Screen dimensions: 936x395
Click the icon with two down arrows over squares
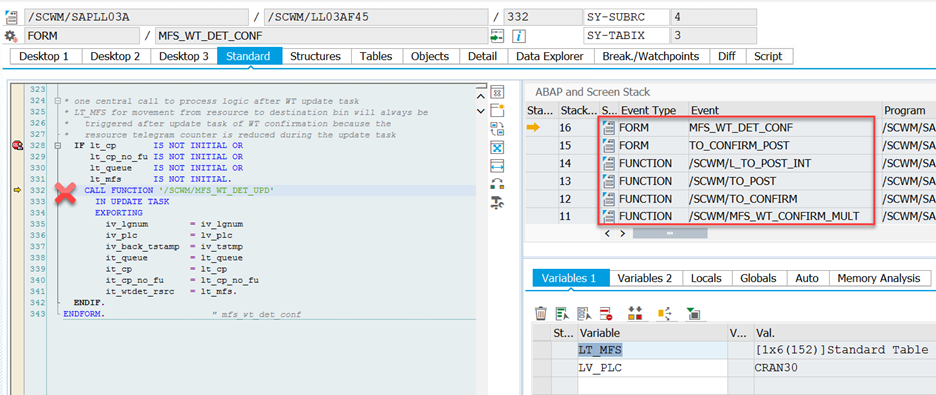(x=635, y=313)
